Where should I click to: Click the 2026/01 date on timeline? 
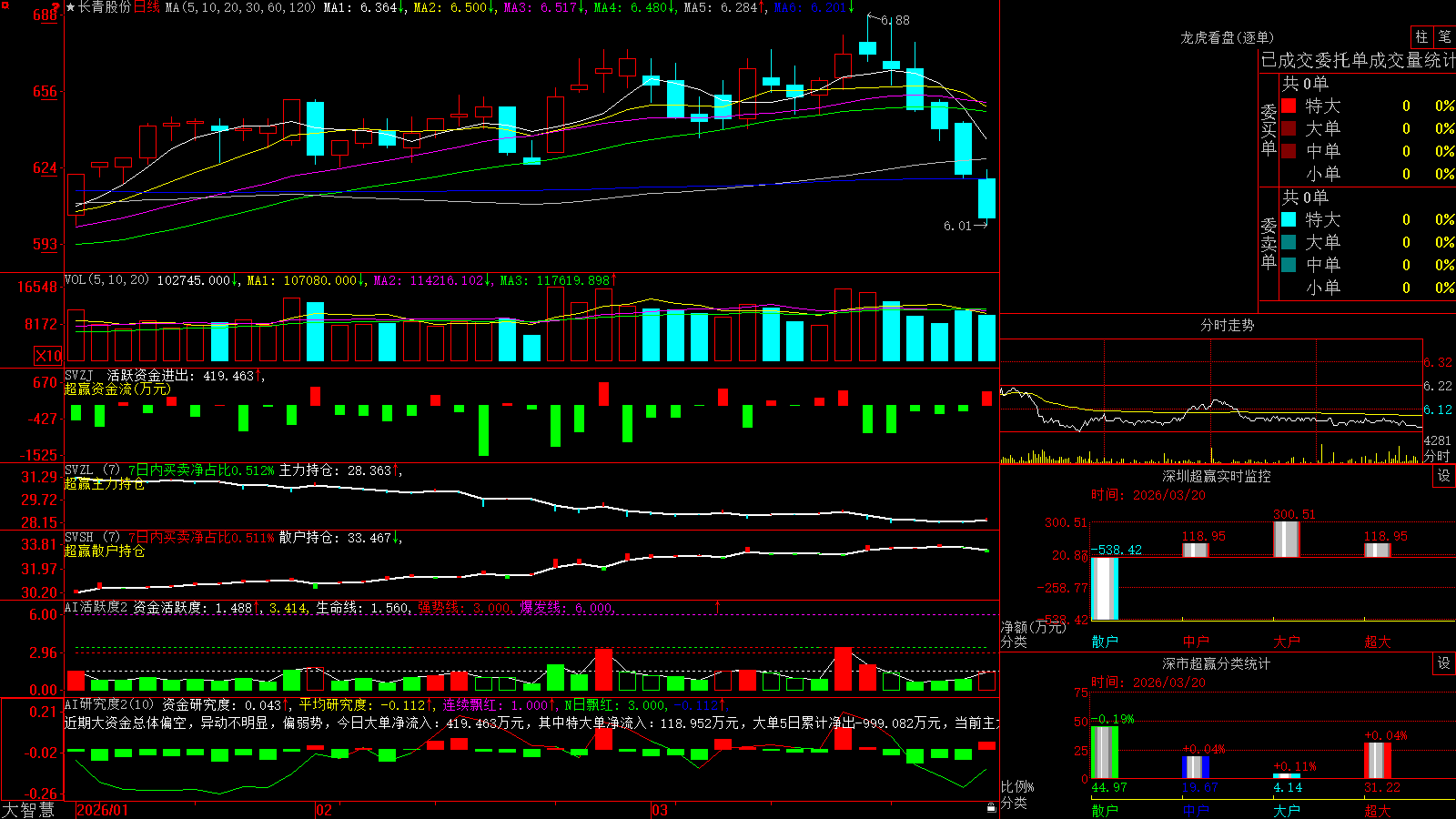click(x=103, y=810)
